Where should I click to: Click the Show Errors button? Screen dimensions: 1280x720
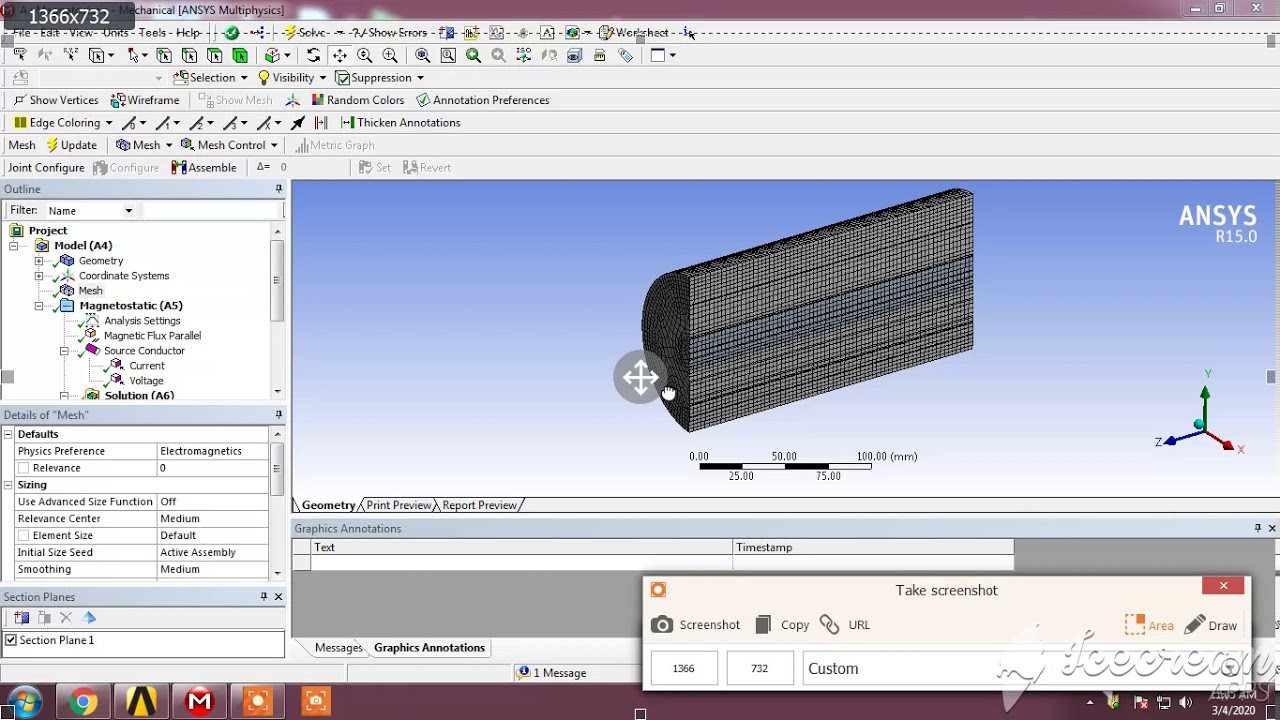tap(391, 33)
